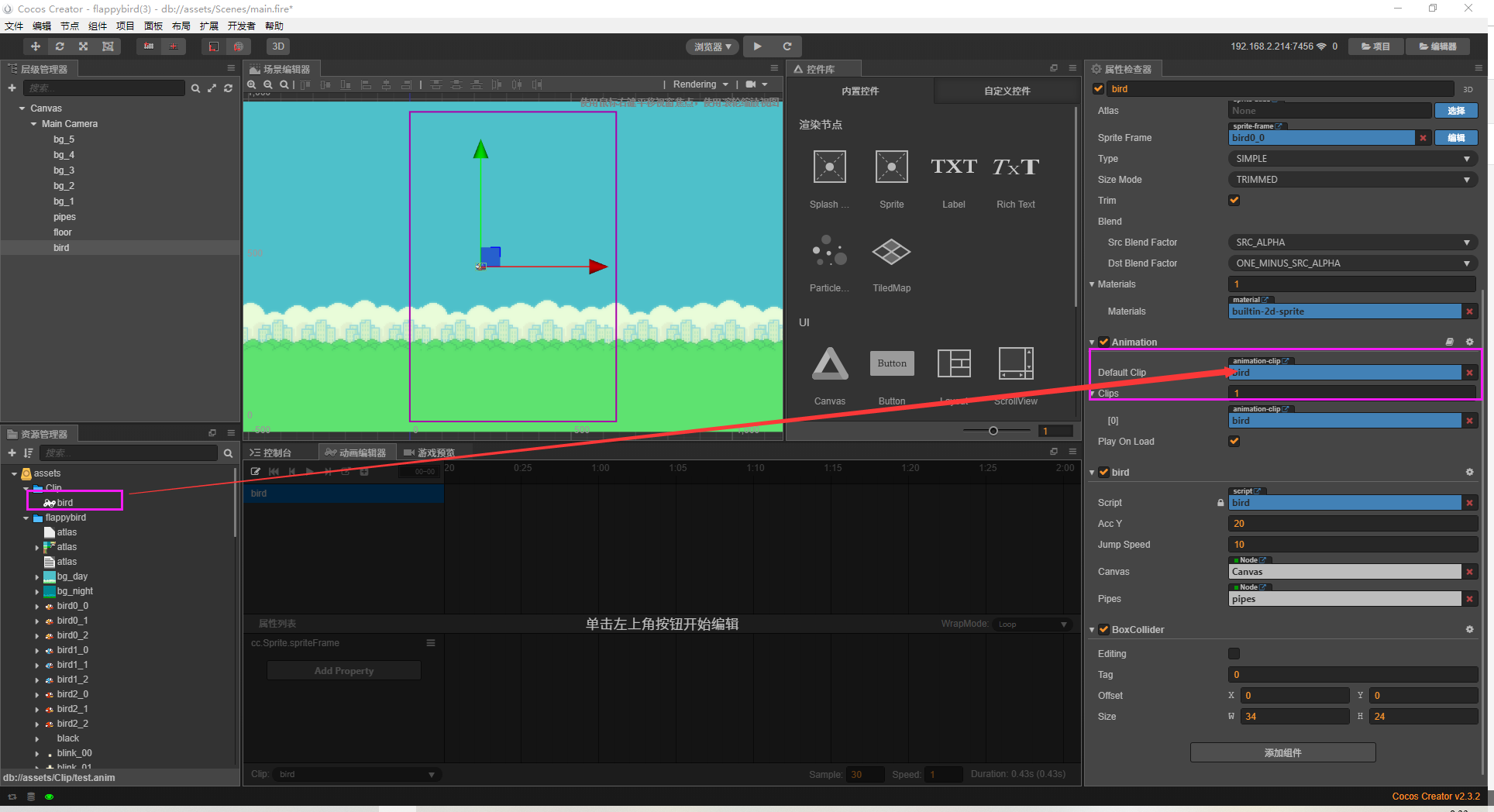Toggle animation edit mode button
The image size is (1494, 812).
(255, 471)
